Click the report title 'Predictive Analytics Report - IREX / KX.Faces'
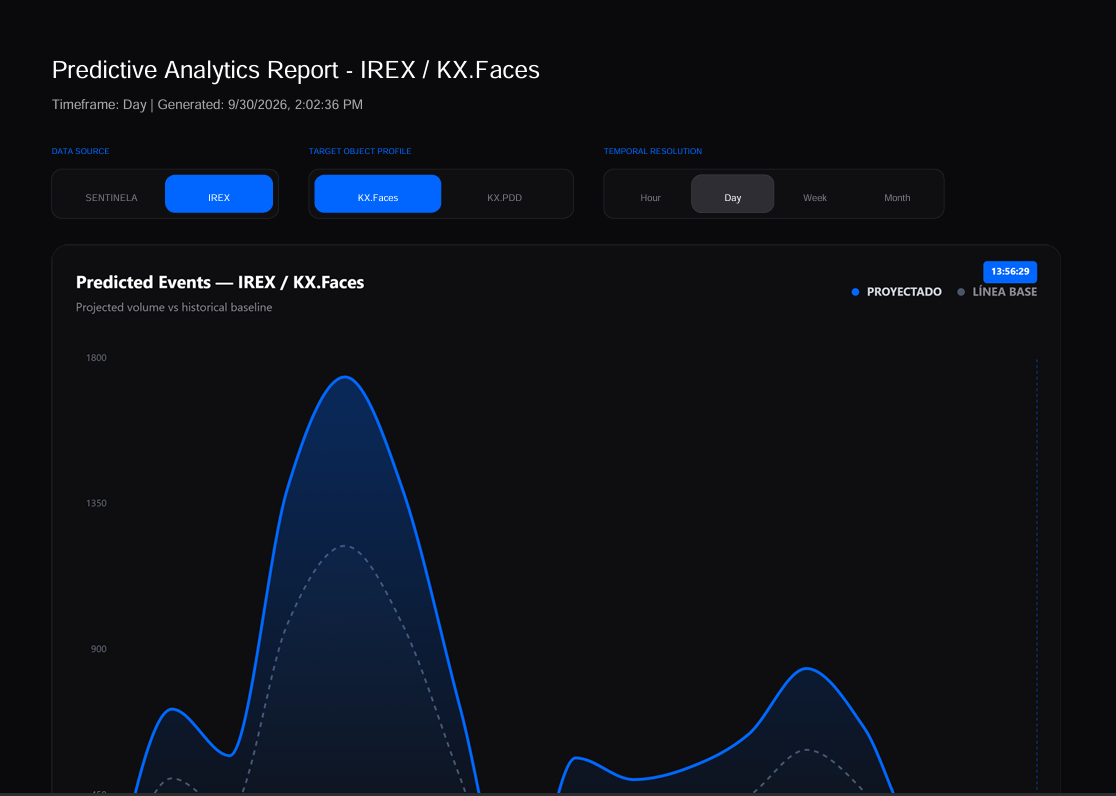1116x796 pixels. pos(295,70)
